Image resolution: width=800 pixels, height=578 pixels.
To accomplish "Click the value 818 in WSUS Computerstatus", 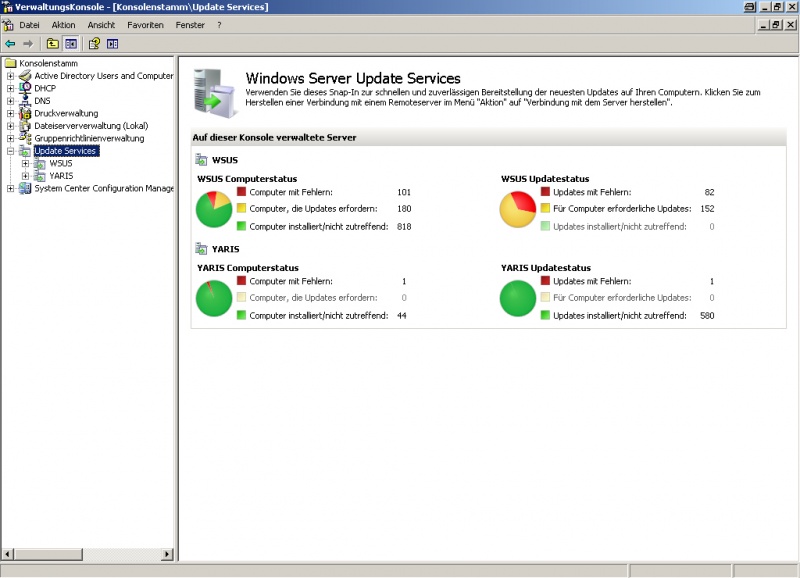I will pos(404,227).
